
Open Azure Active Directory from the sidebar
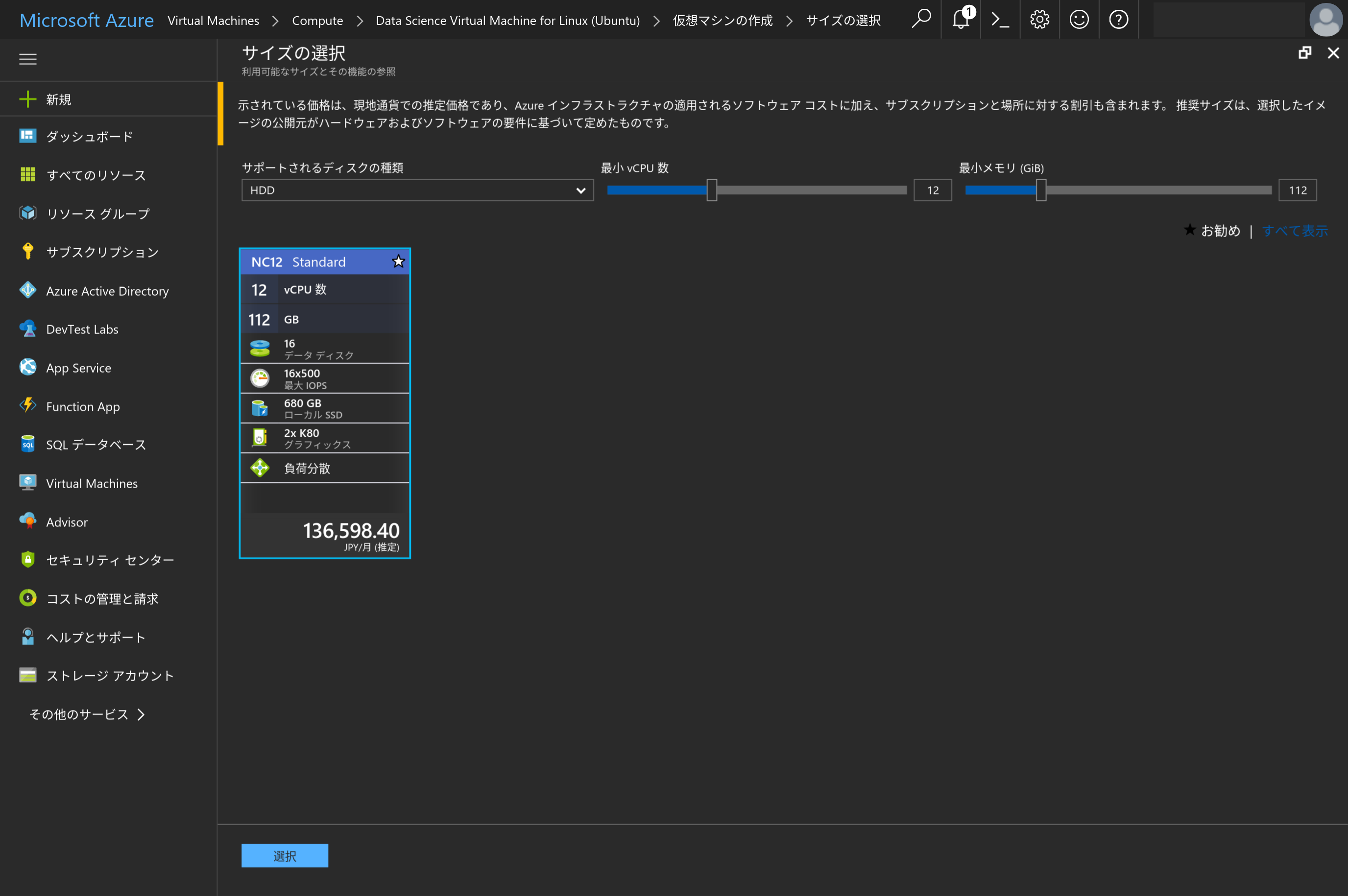click(107, 291)
